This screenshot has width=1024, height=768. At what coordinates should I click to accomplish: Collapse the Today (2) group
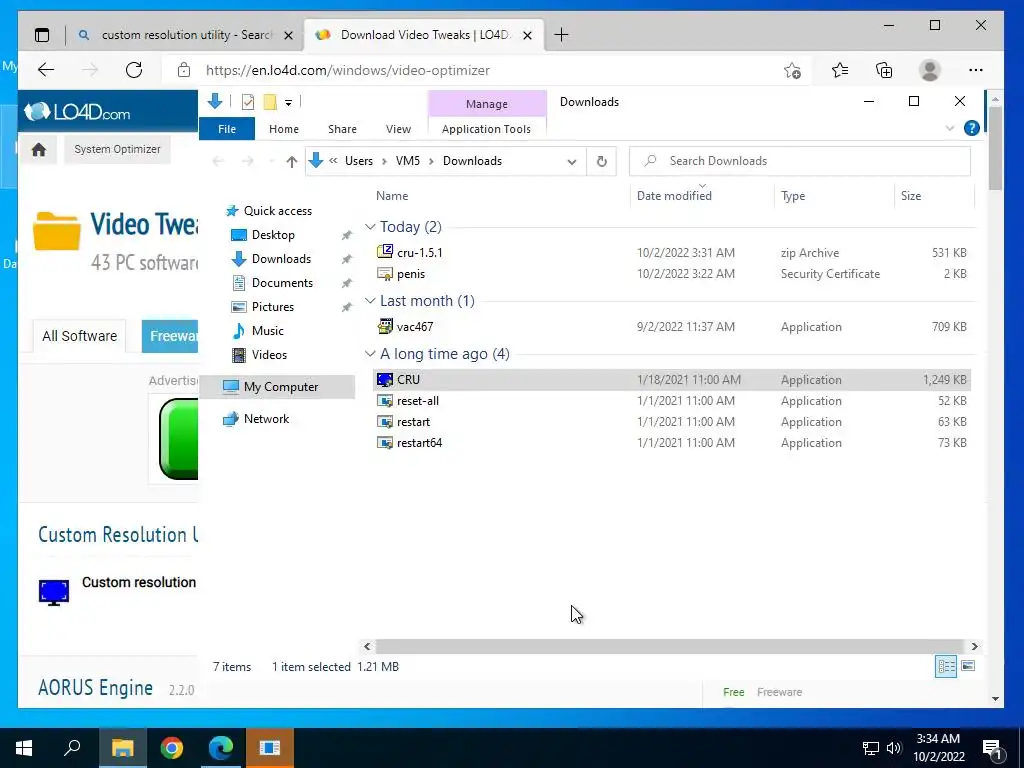pyautogui.click(x=370, y=227)
